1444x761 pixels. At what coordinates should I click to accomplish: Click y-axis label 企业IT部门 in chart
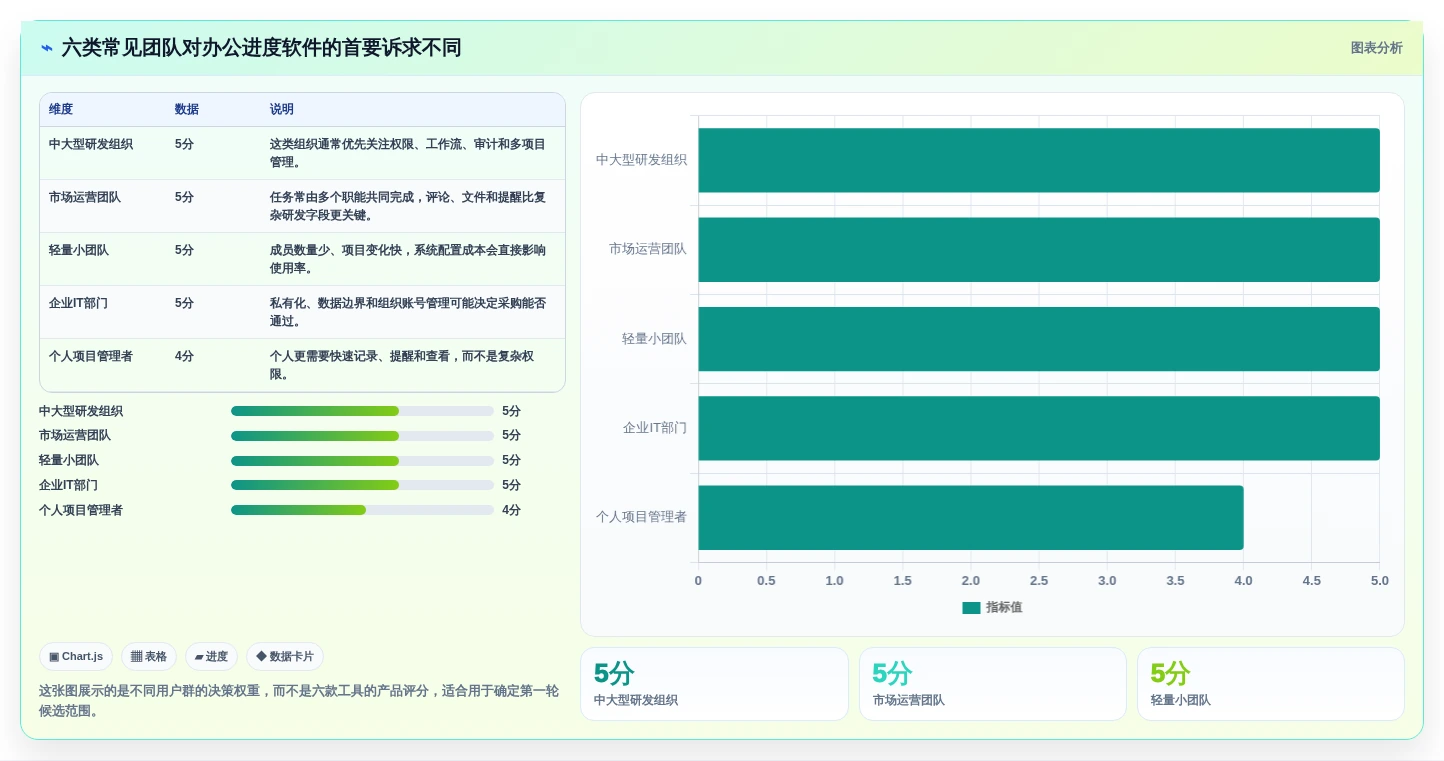point(655,428)
